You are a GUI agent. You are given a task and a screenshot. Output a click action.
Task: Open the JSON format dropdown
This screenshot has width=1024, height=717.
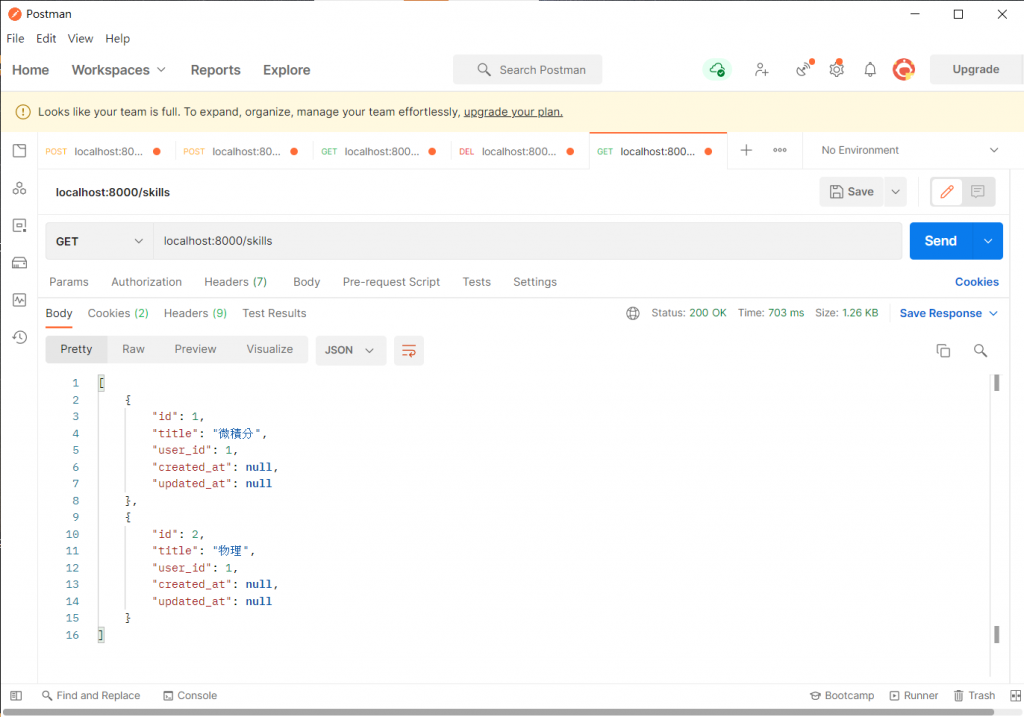pyautogui.click(x=351, y=351)
